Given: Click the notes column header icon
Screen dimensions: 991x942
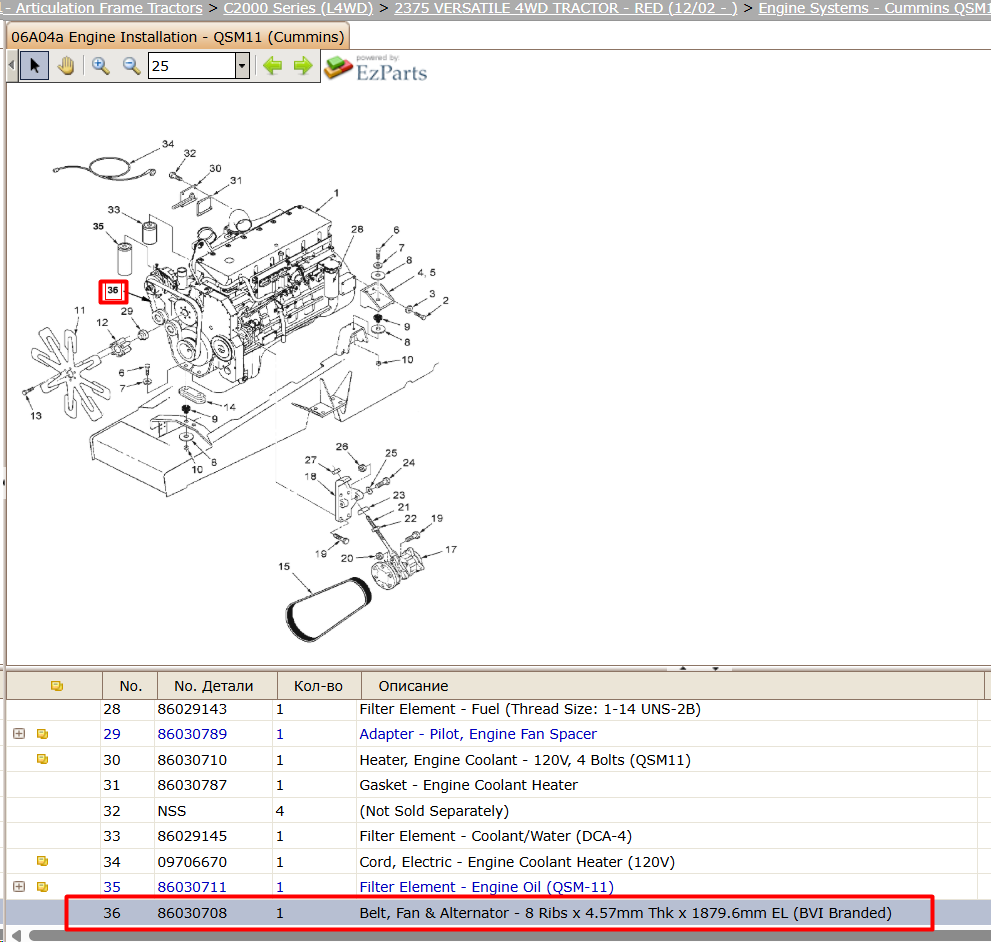Looking at the screenshot, I should (57, 686).
